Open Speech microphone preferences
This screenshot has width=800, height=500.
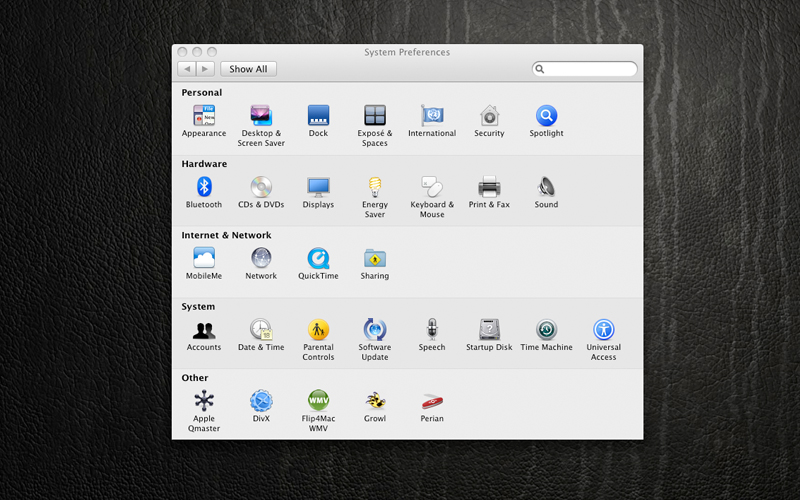pos(432,330)
